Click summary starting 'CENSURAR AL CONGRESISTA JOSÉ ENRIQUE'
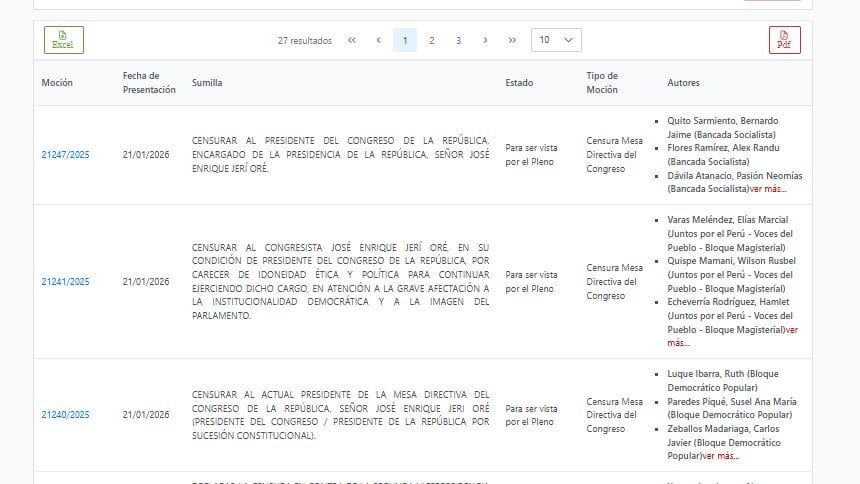The width and height of the screenshot is (860, 484). [x=340, y=282]
